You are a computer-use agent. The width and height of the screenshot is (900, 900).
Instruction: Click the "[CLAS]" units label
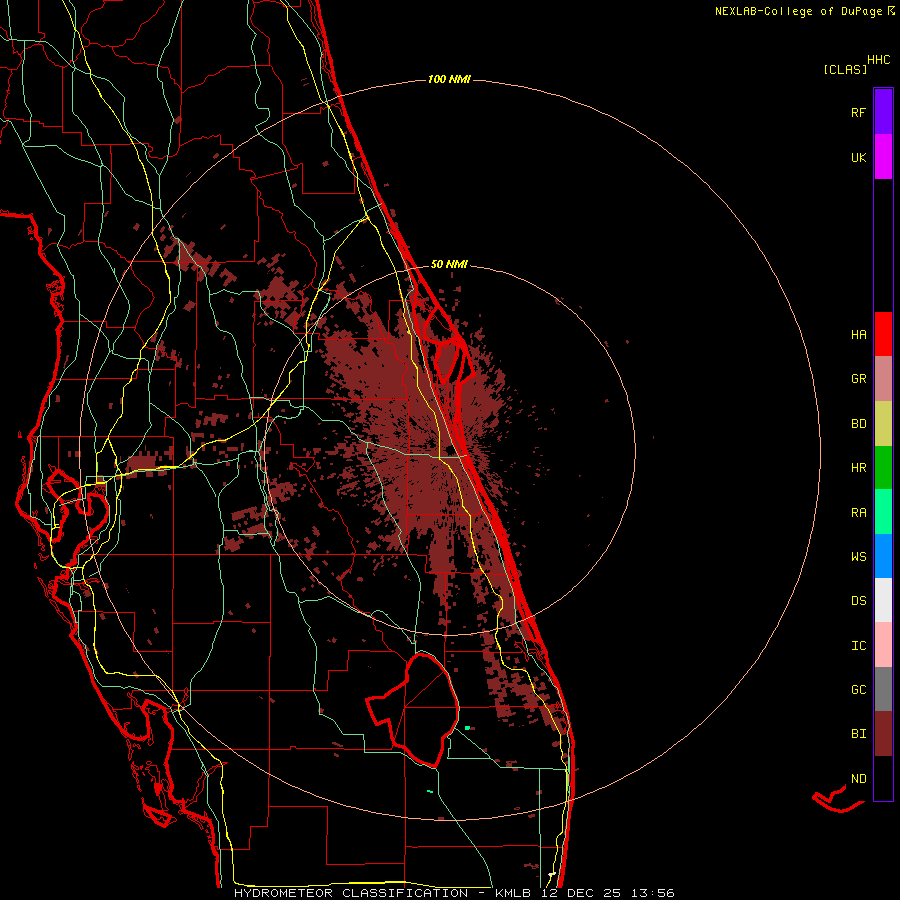pos(845,69)
